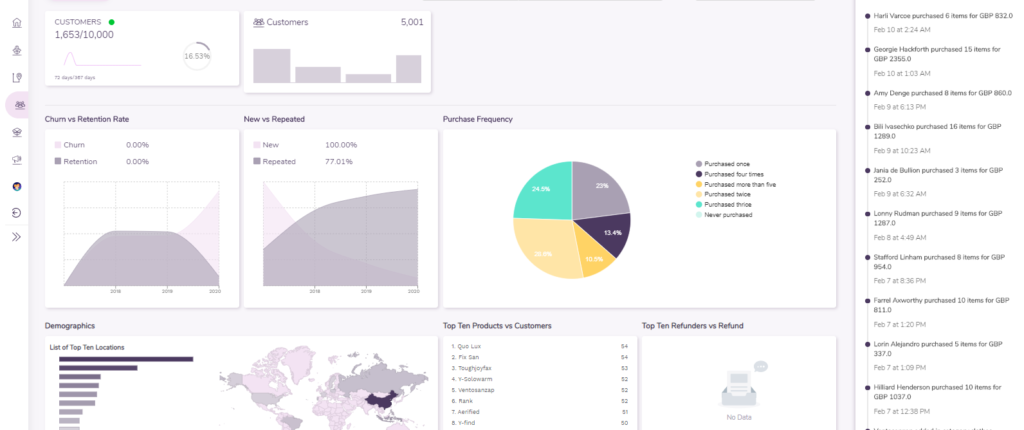
Task: Click the 16.53% circular progress indicator
Action: coord(197,56)
